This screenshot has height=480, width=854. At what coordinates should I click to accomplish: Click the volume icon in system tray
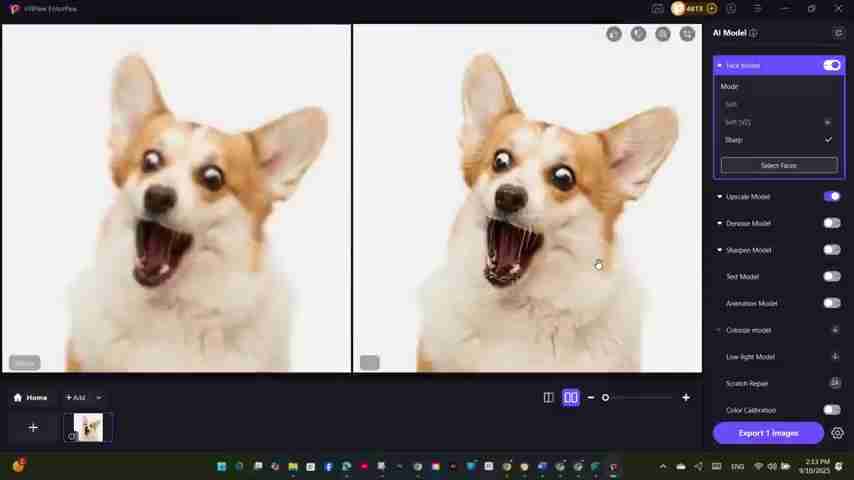[x=772, y=466]
